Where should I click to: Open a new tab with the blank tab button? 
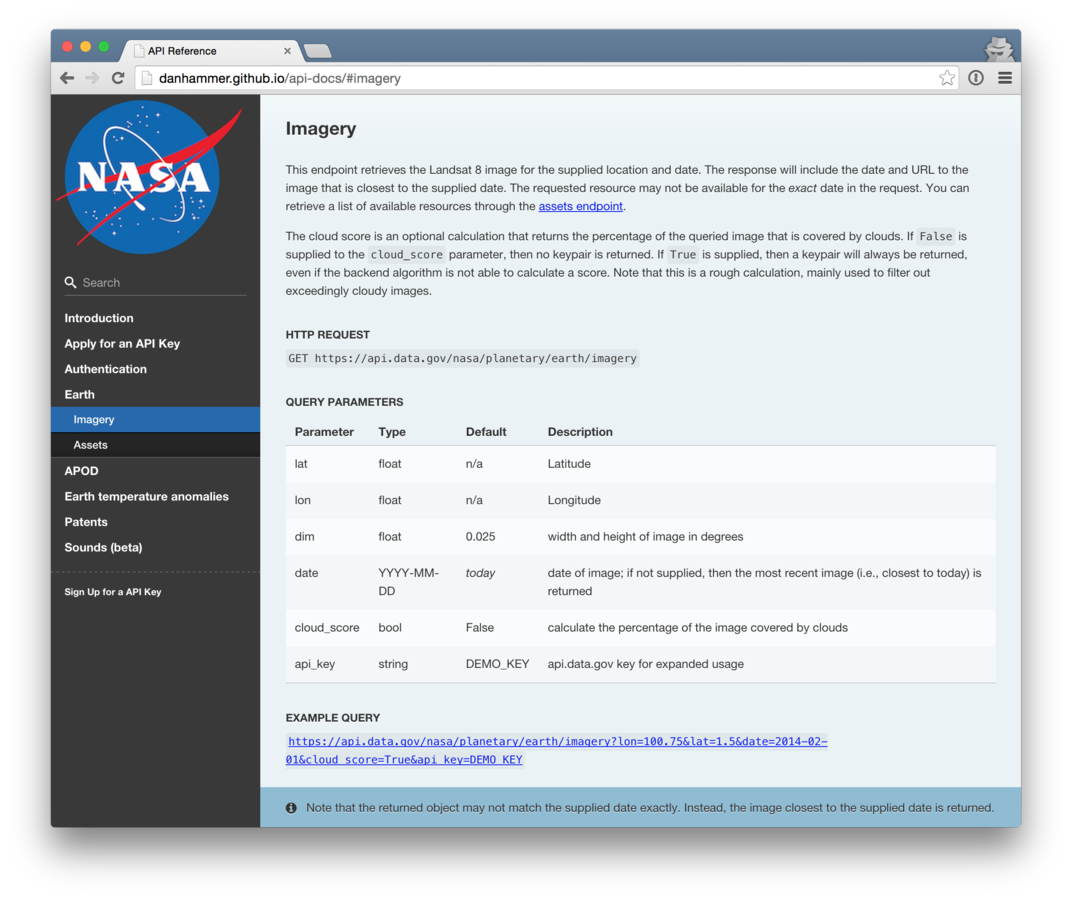coord(317,51)
